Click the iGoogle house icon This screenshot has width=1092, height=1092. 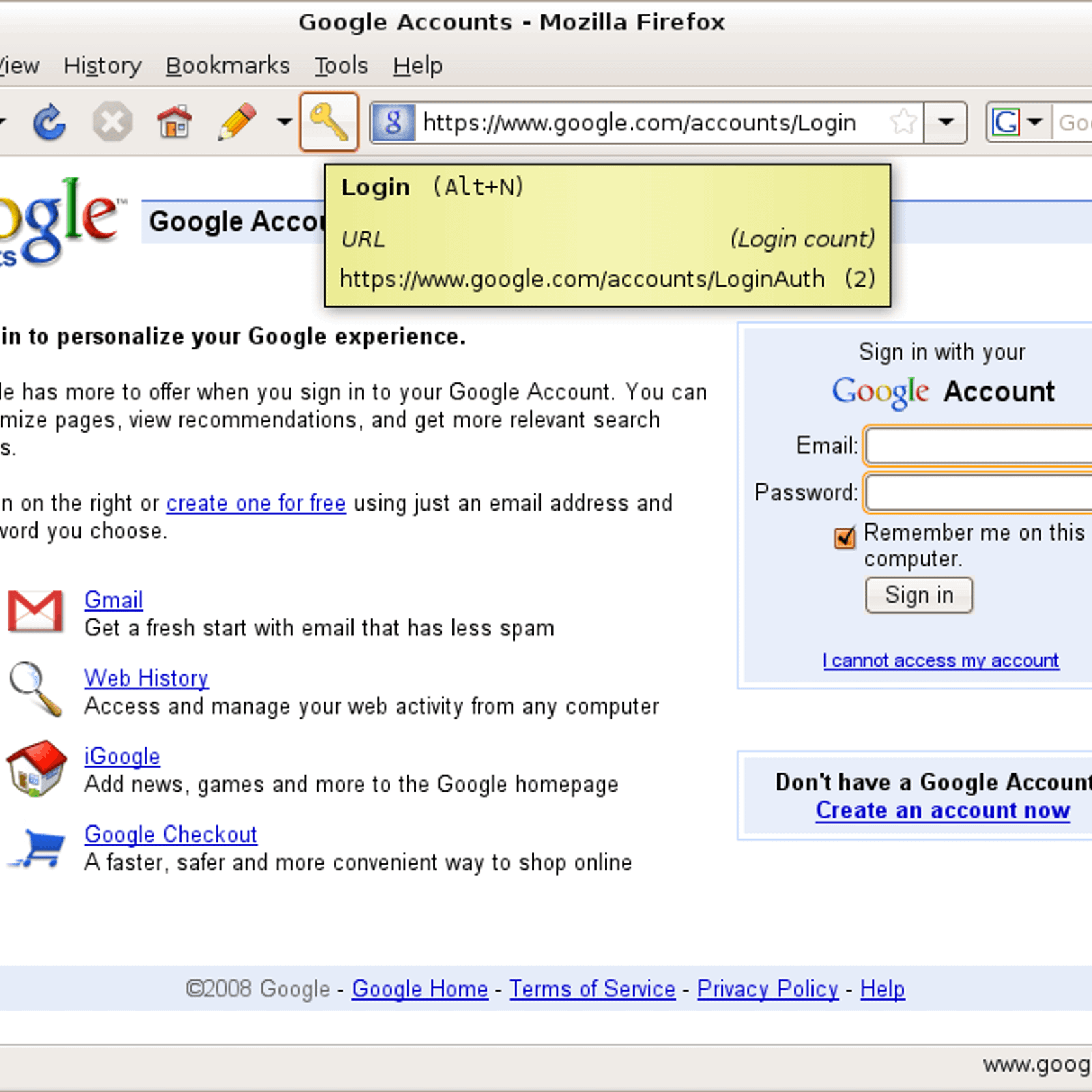(x=36, y=768)
